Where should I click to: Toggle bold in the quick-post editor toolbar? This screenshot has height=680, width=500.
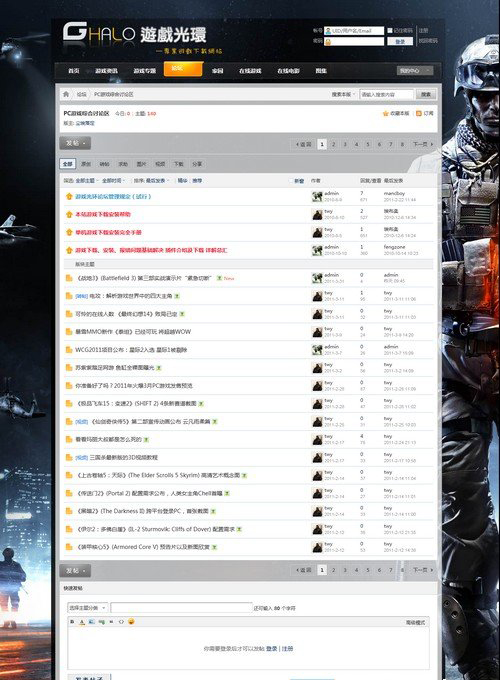tap(72, 621)
